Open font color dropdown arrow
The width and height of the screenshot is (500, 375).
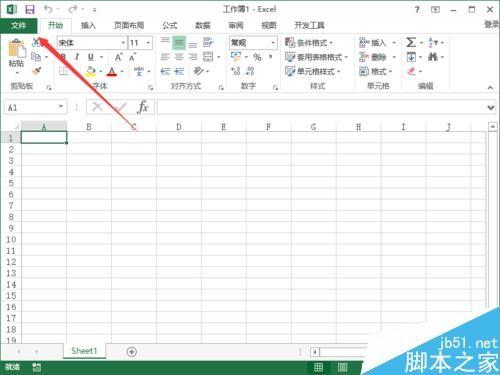122,71
